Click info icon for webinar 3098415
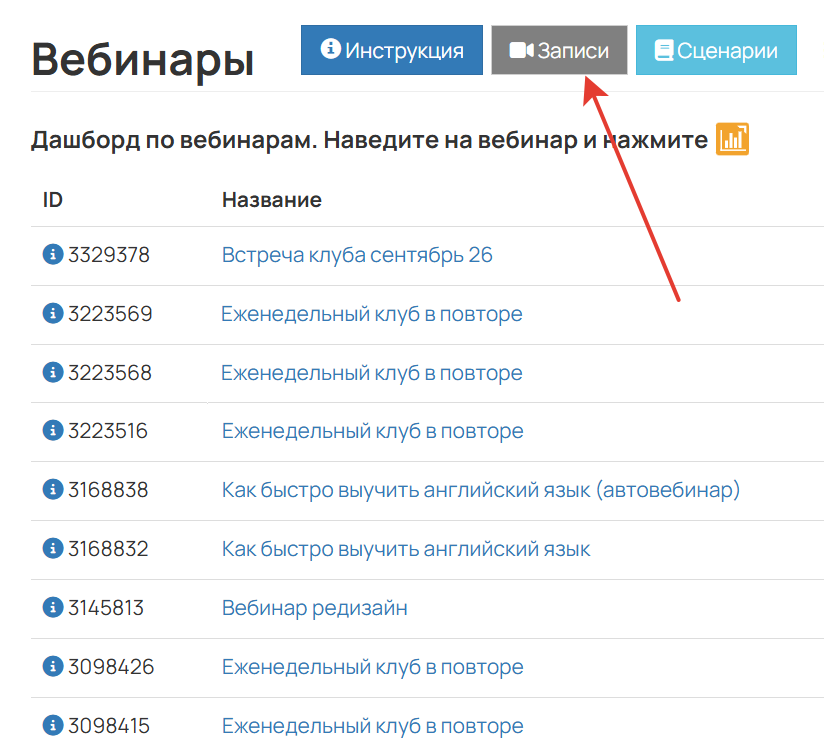 coord(53,725)
